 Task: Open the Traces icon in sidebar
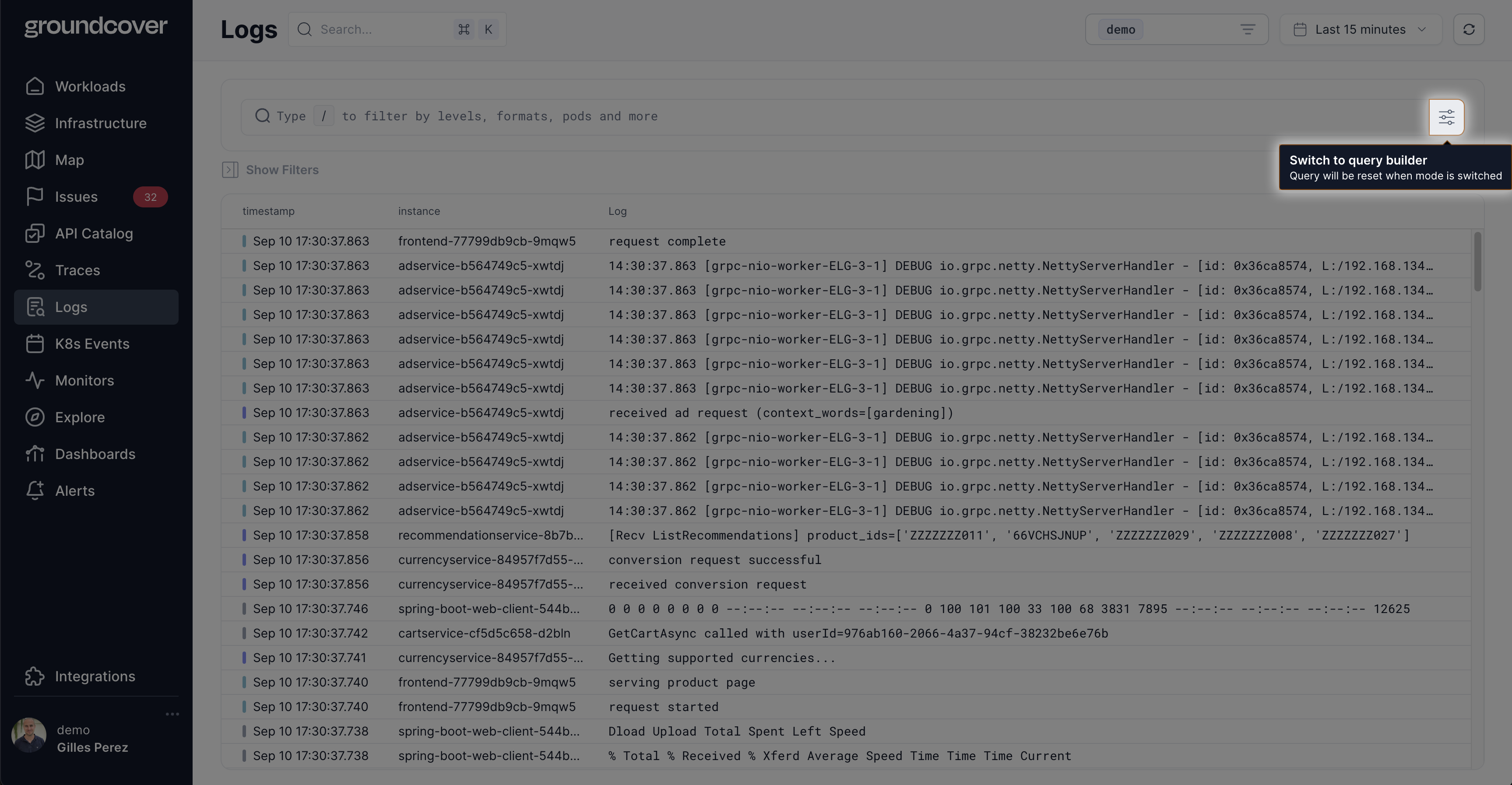coord(35,270)
